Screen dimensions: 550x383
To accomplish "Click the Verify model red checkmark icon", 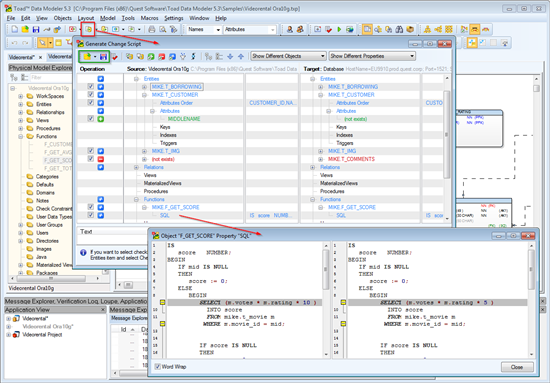I will coord(328,29).
